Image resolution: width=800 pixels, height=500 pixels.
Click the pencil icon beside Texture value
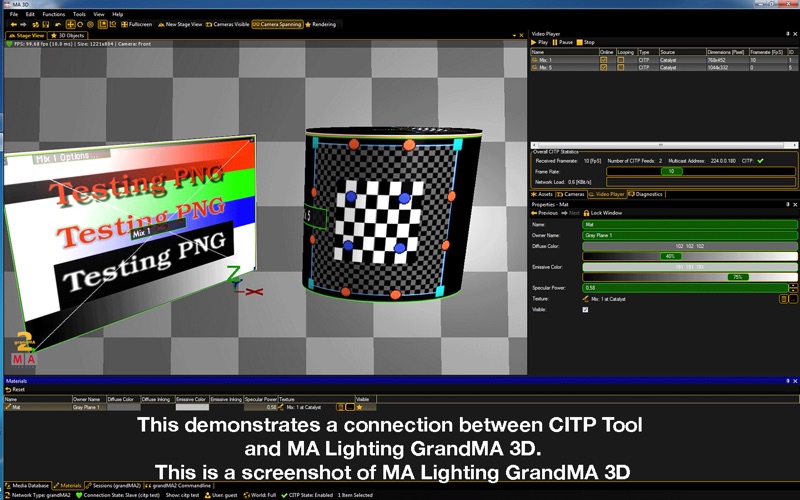click(586, 299)
